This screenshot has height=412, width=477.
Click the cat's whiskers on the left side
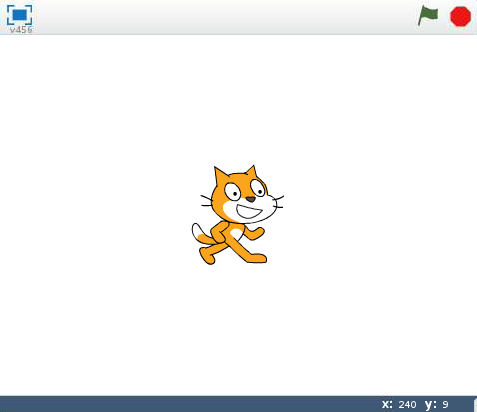point(206,201)
